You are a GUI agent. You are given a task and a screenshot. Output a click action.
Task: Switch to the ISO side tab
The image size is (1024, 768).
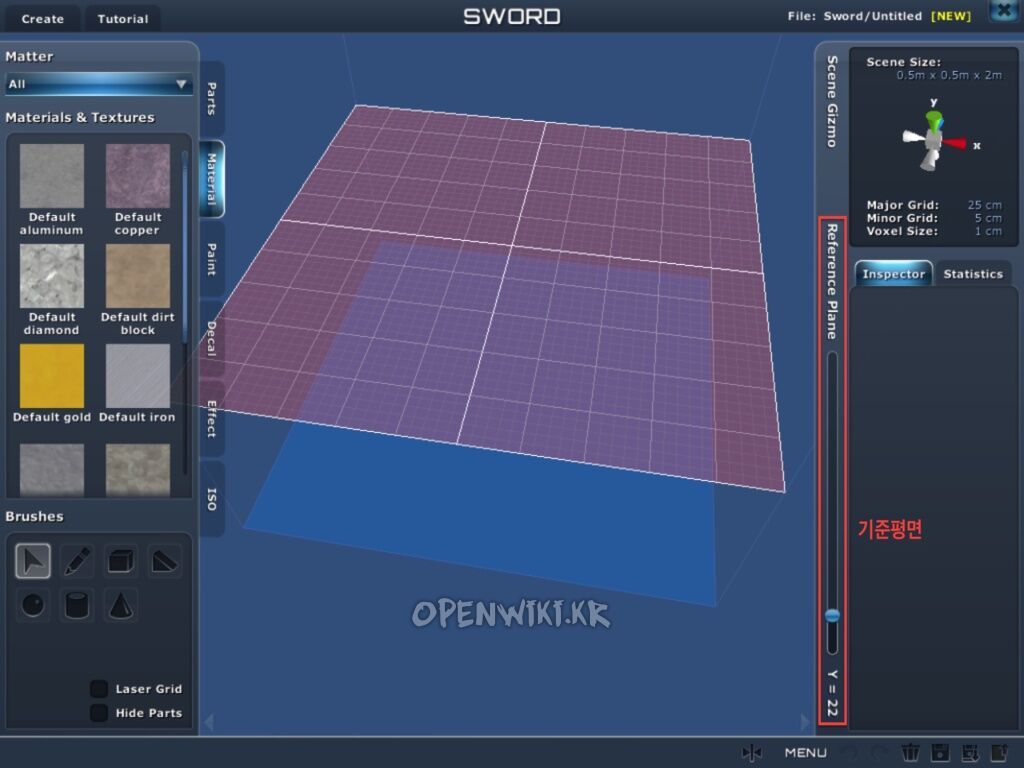point(212,499)
